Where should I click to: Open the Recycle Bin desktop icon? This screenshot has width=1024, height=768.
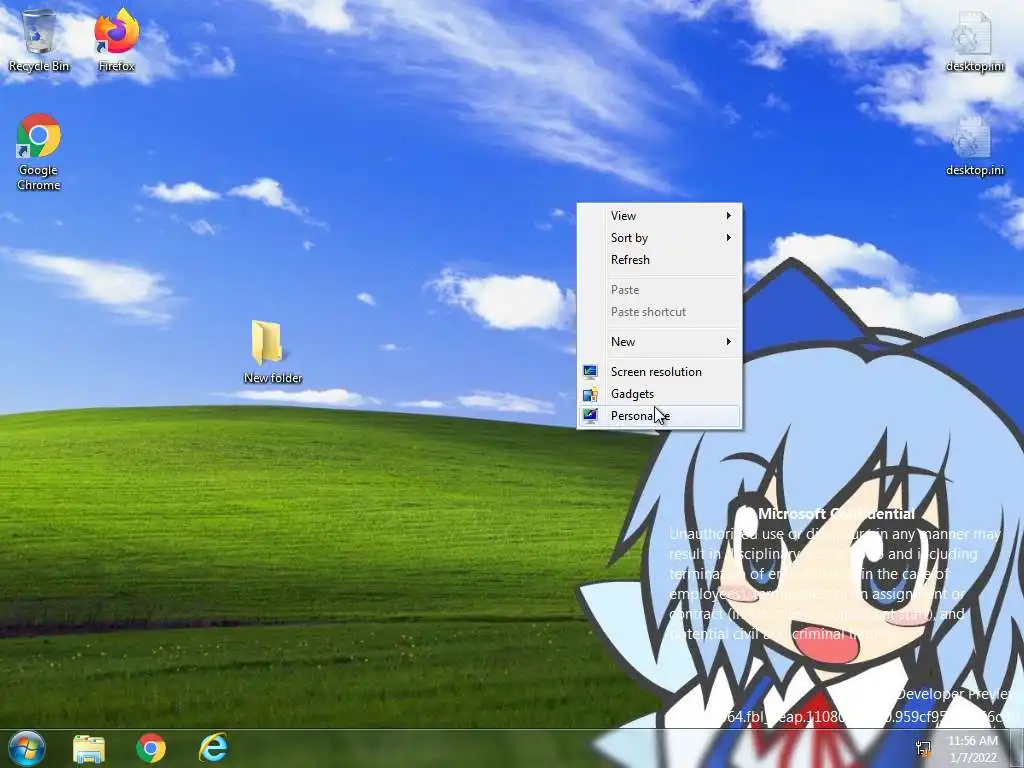(39, 40)
